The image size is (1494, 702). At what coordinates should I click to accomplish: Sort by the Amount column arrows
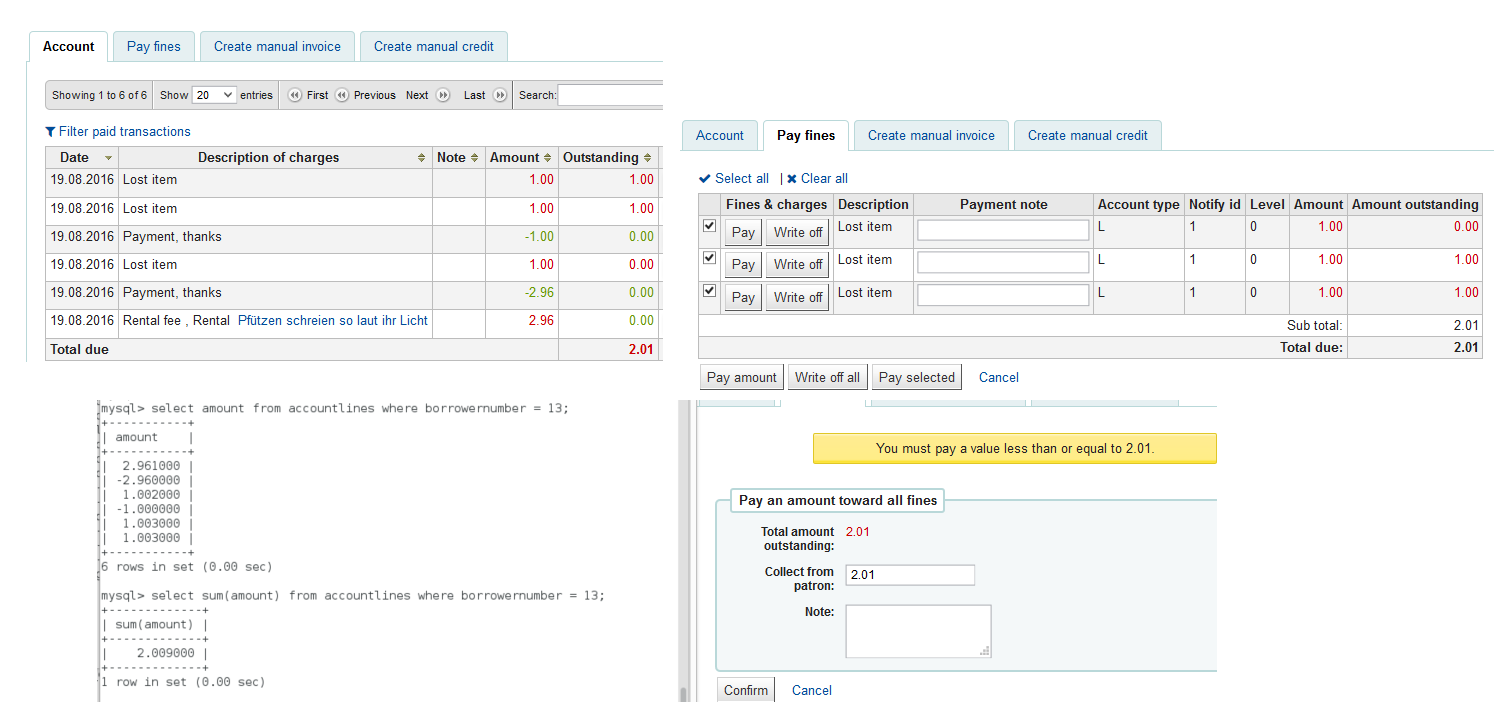(548, 158)
